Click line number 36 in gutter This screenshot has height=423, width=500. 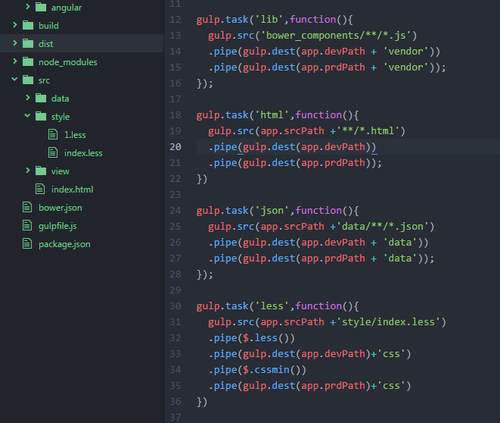(x=175, y=401)
